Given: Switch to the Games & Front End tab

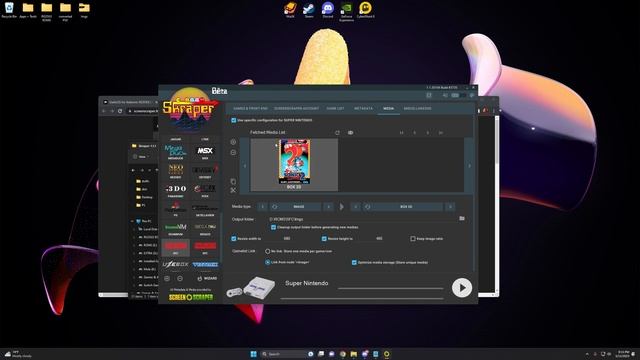Looking at the screenshot, I should pos(250,109).
